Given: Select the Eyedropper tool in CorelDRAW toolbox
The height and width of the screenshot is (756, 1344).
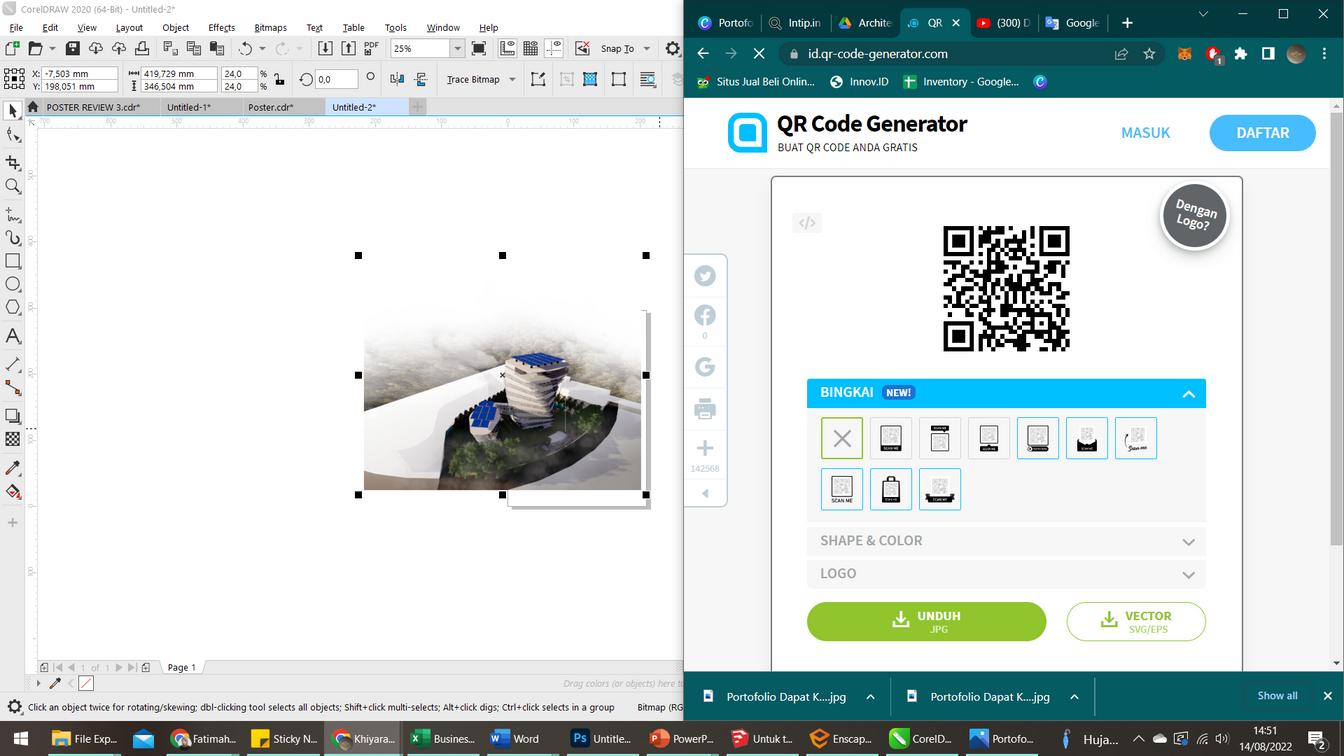Looking at the screenshot, I should point(13,468).
